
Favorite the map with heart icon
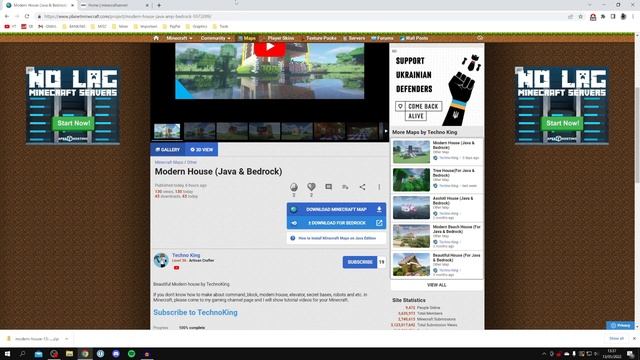[x=311, y=187]
